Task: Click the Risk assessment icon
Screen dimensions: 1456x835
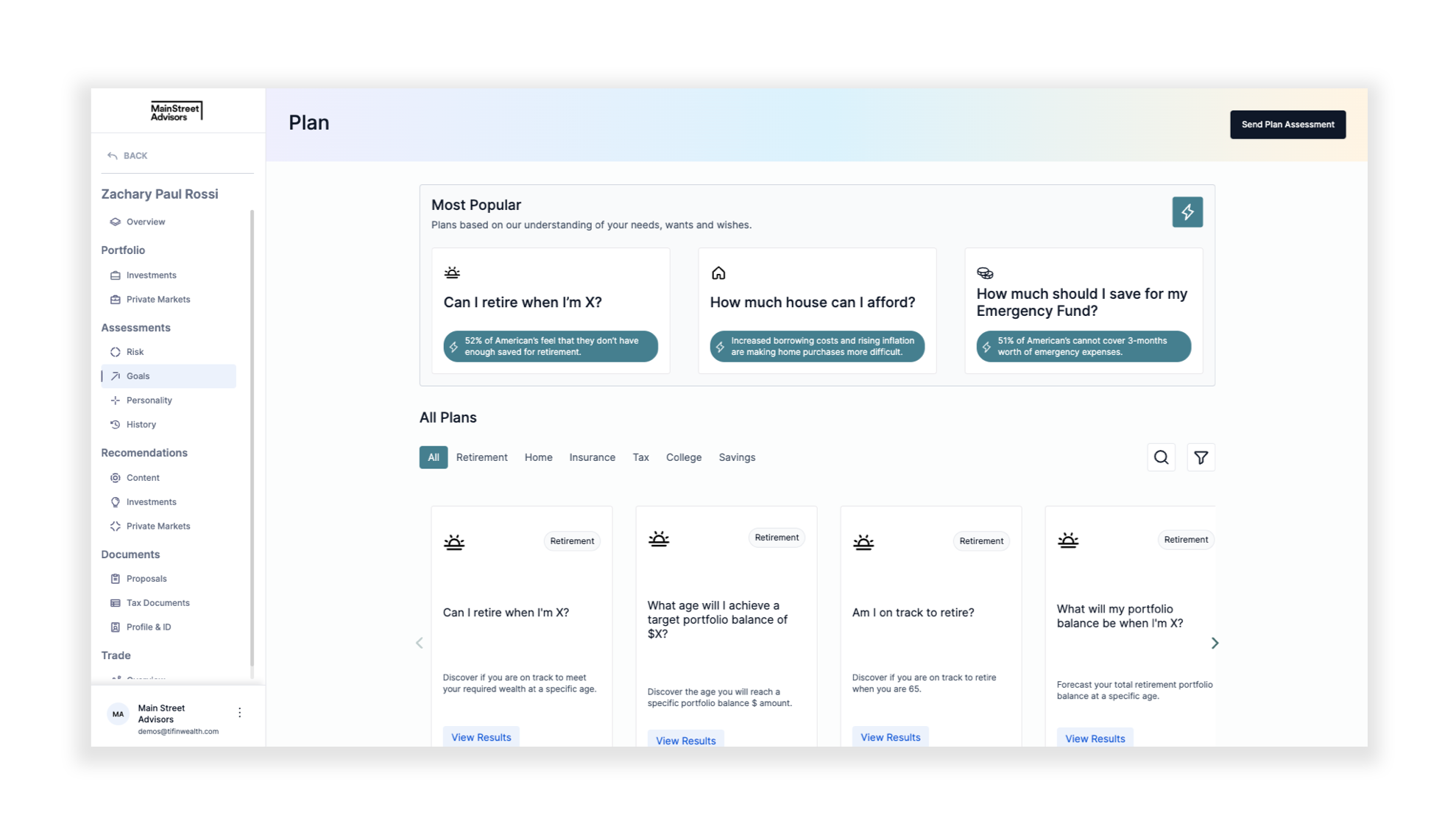Action: click(115, 351)
